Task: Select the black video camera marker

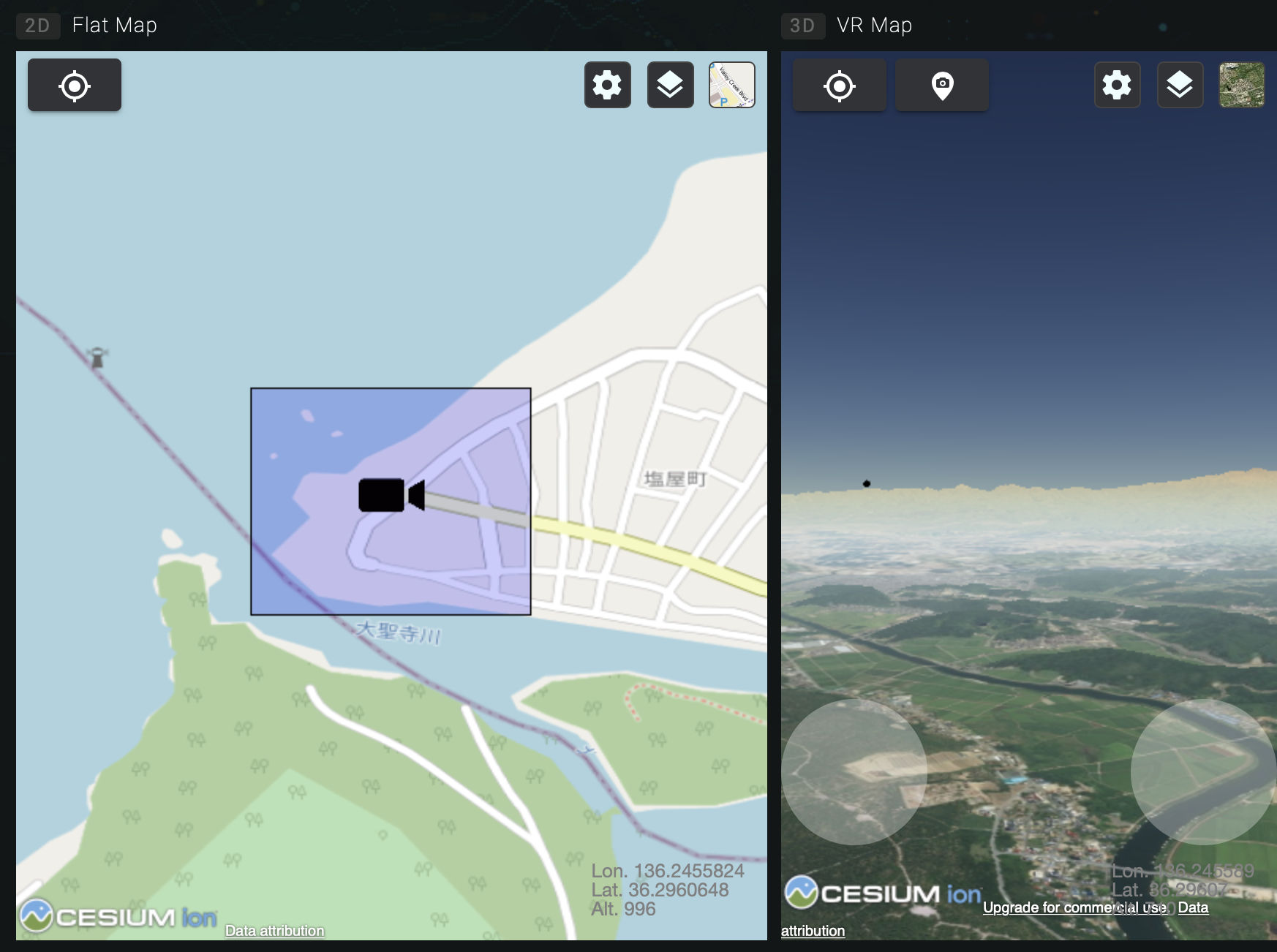Action: (x=391, y=495)
